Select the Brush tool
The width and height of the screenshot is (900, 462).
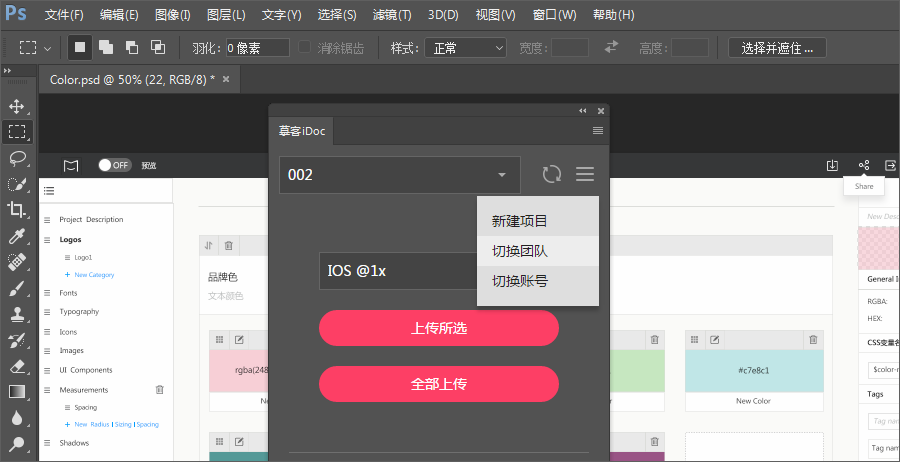(x=17, y=289)
